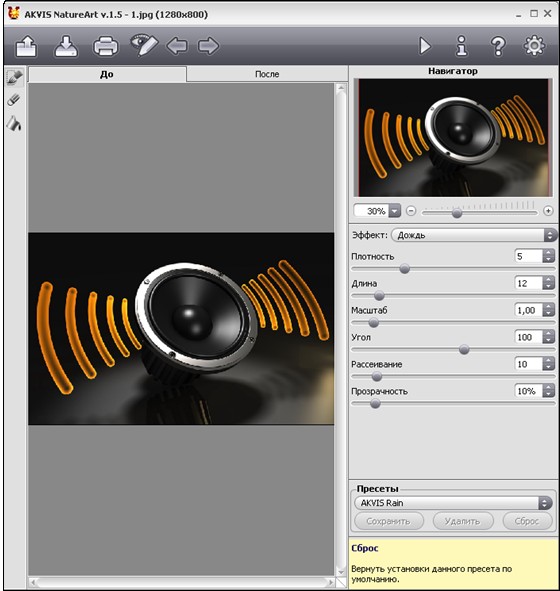Show program info icon
This screenshot has width=560, height=591.
pyautogui.click(x=462, y=46)
